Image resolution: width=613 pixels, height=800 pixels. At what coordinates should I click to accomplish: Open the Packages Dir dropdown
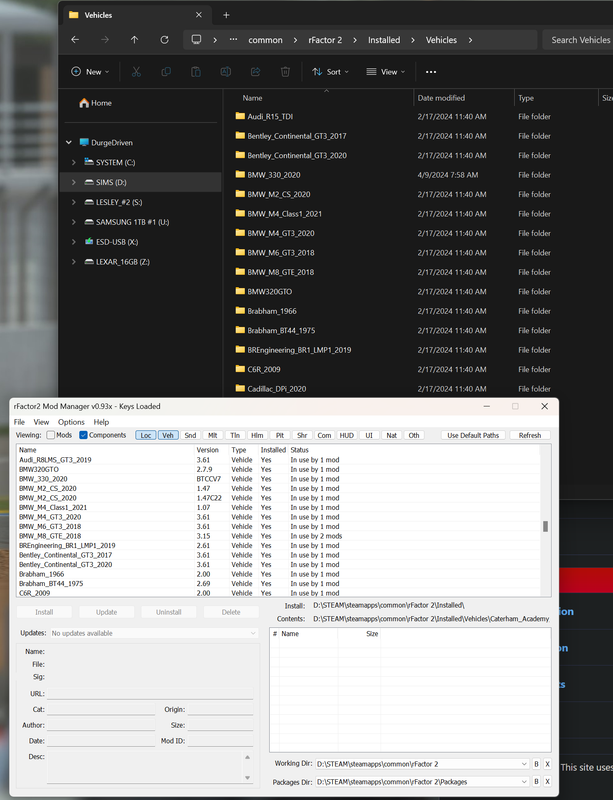tap(524, 782)
